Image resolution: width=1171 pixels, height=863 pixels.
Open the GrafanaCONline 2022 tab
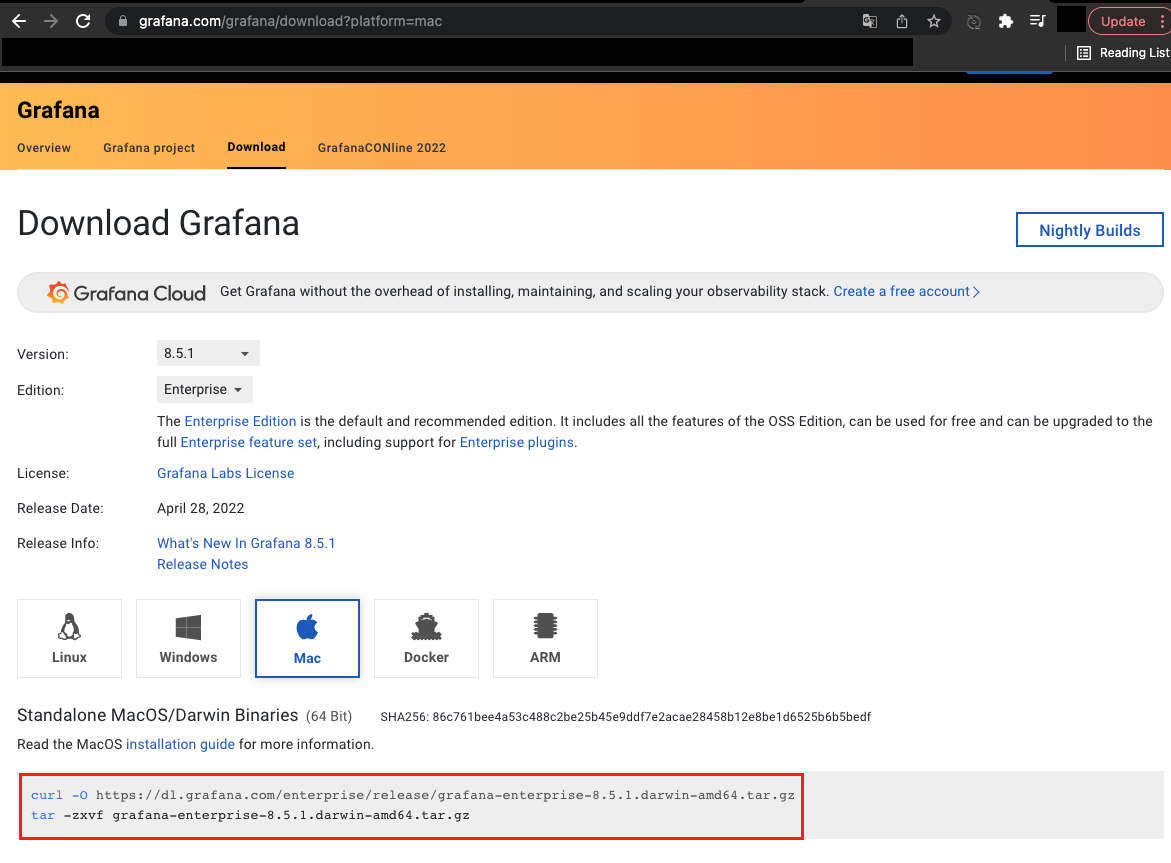pyautogui.click(x=382, y=148)
